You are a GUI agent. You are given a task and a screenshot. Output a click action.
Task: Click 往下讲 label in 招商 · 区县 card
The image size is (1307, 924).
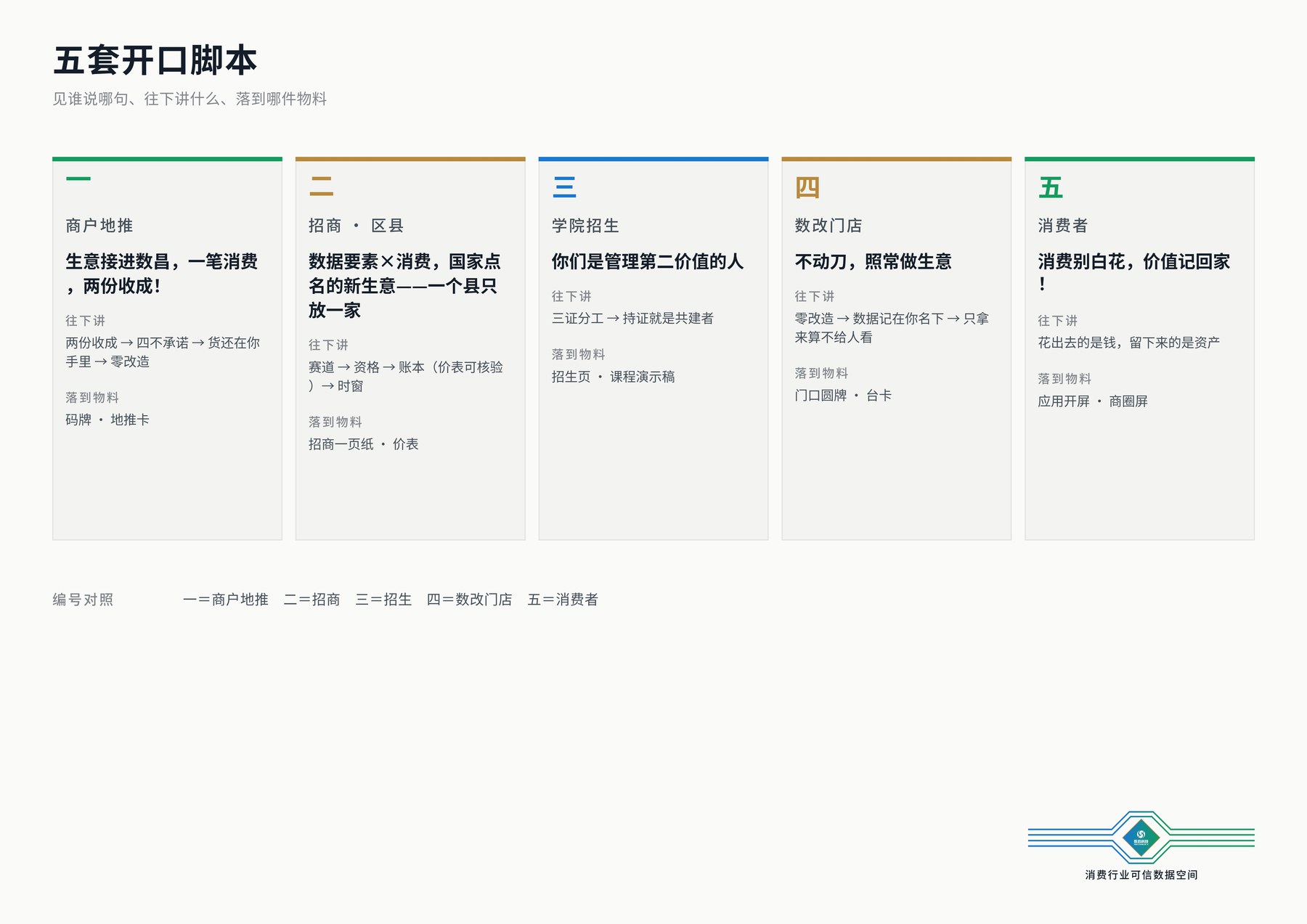click(328, 345)
